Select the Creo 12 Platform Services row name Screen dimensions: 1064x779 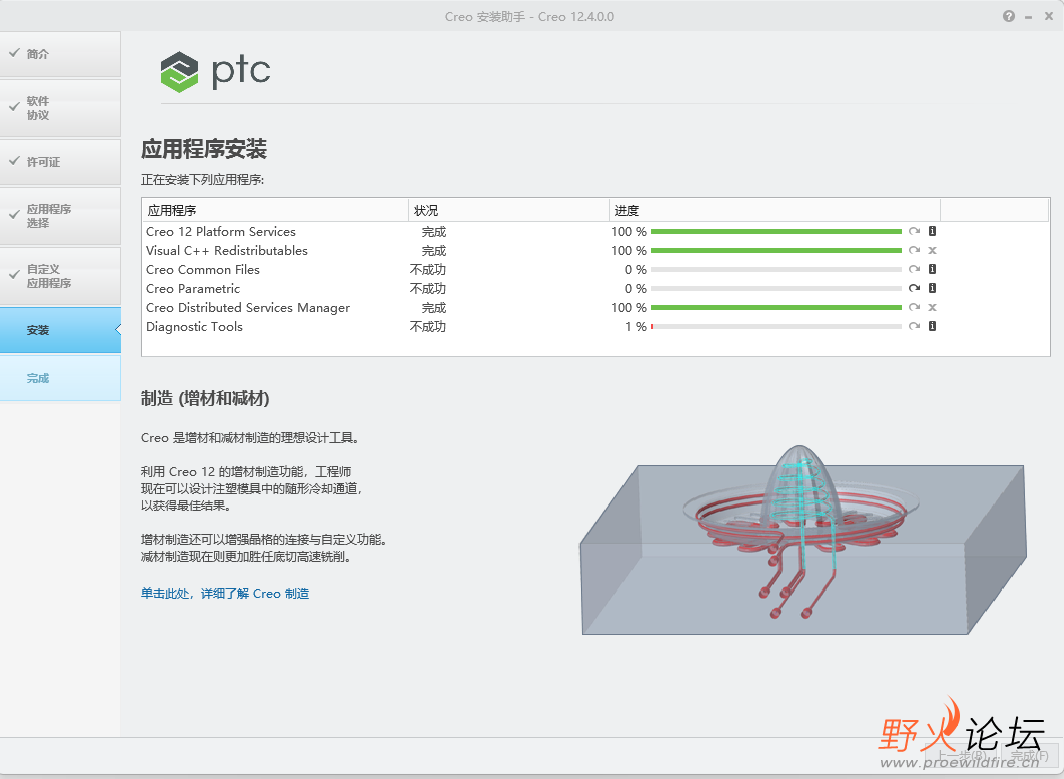point(221,231)
